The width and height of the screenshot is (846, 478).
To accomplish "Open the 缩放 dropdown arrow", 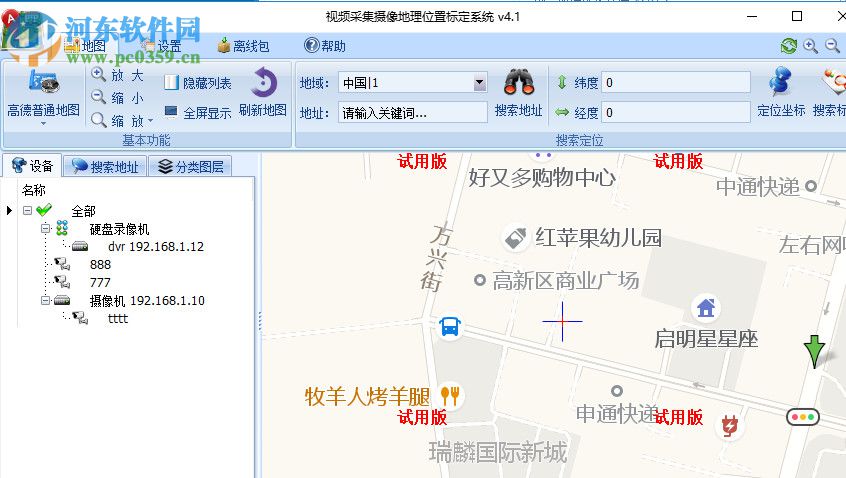I will click(x=151, y=121).
